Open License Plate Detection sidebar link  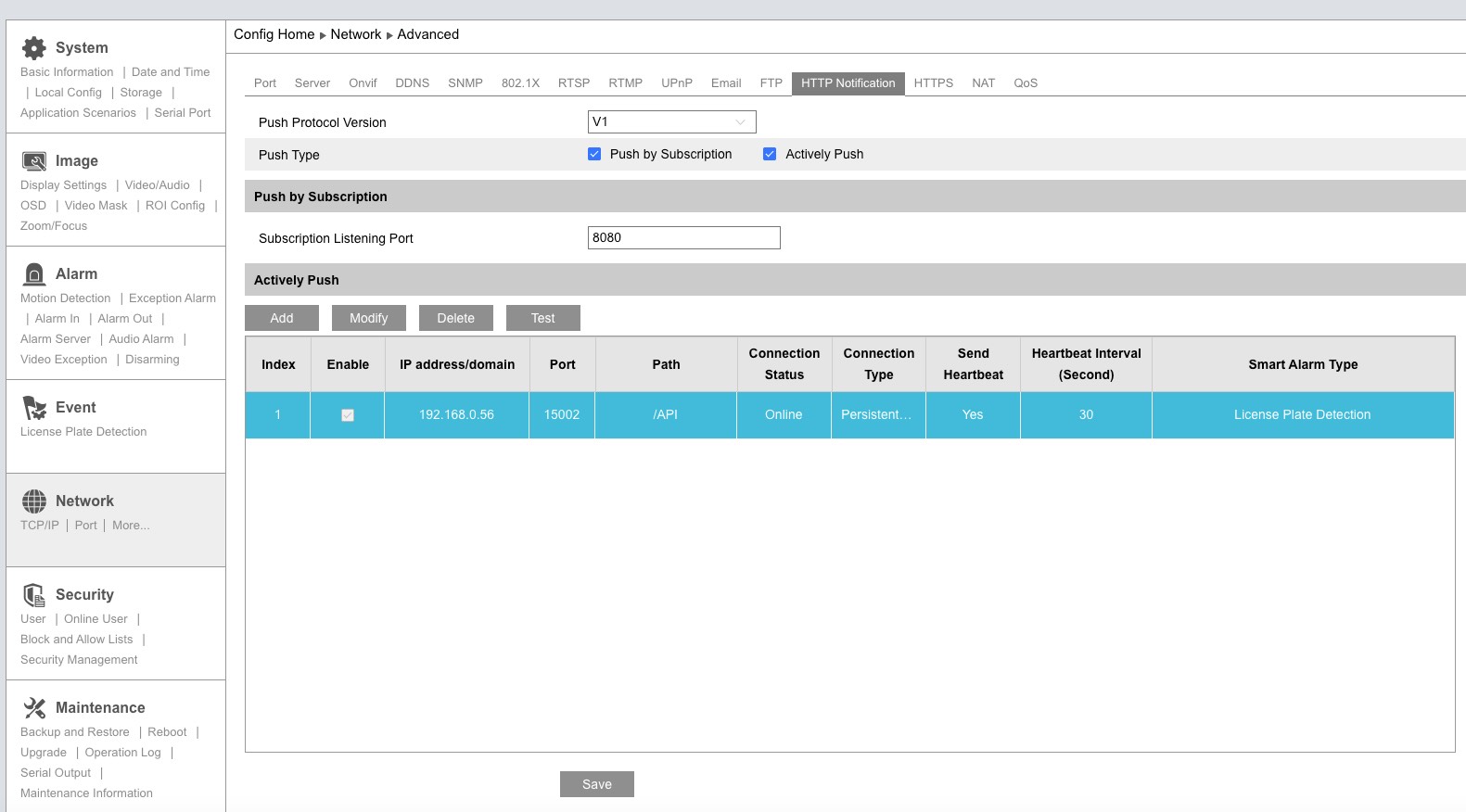tap(83, 431)
